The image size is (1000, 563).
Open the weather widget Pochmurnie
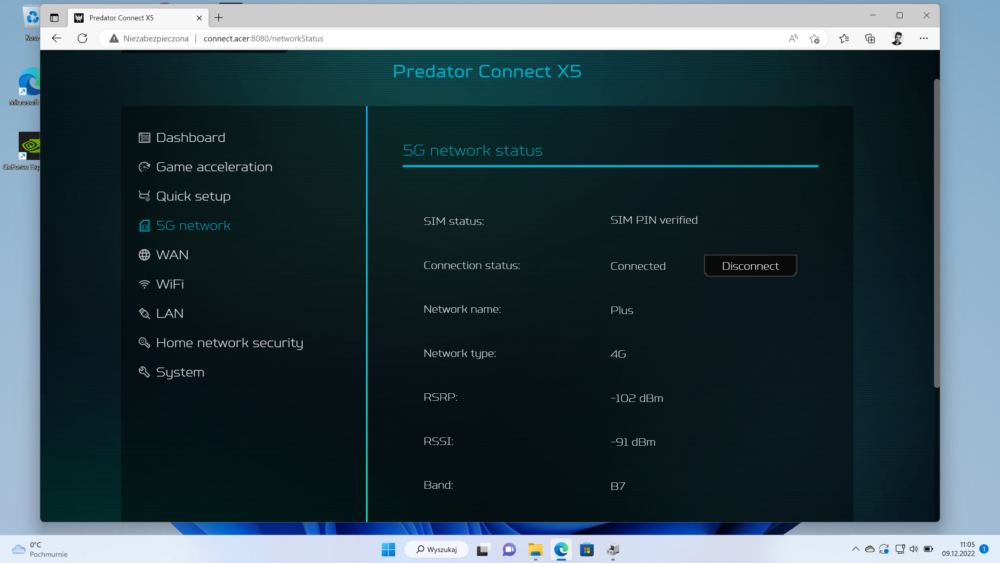point(40,549)
